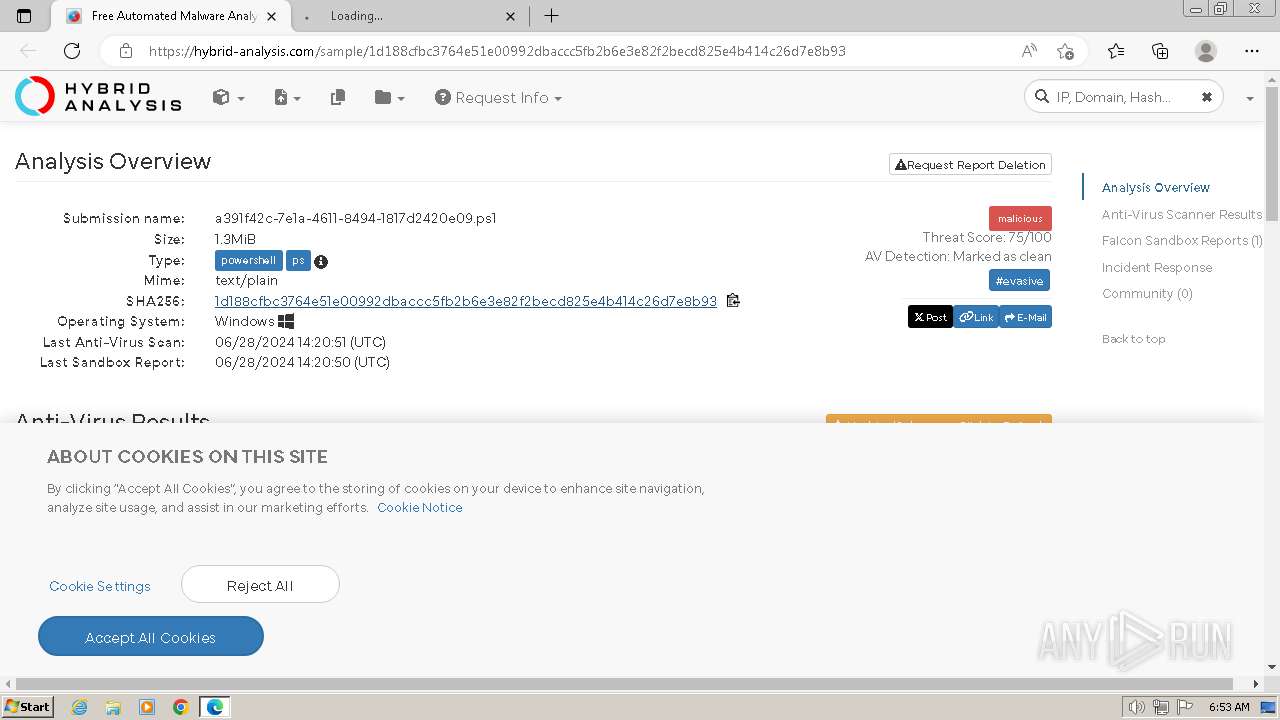Jump to Incident Response section
The image size is (1280, 720).
point(1157,267)
